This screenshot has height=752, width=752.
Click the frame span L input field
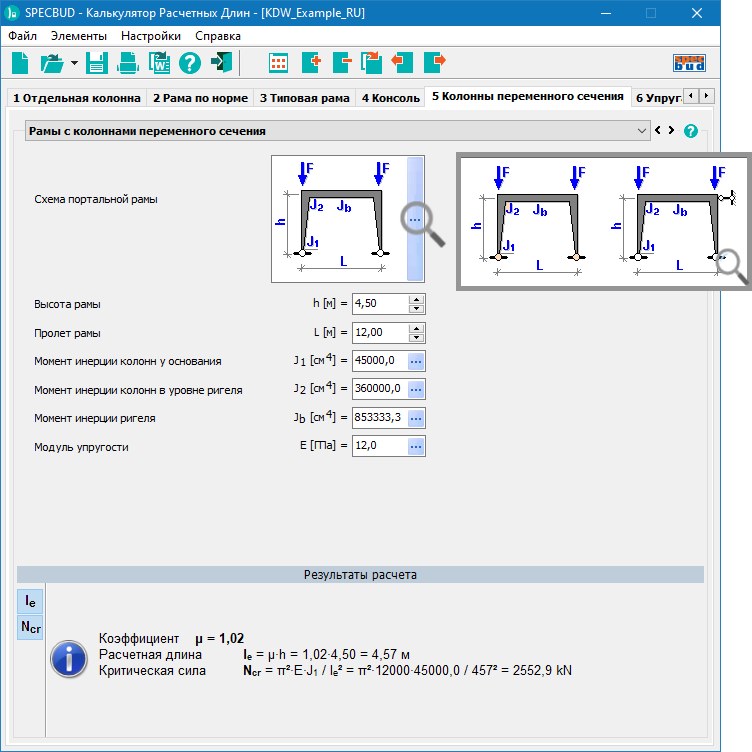click(x=379, y=332)
